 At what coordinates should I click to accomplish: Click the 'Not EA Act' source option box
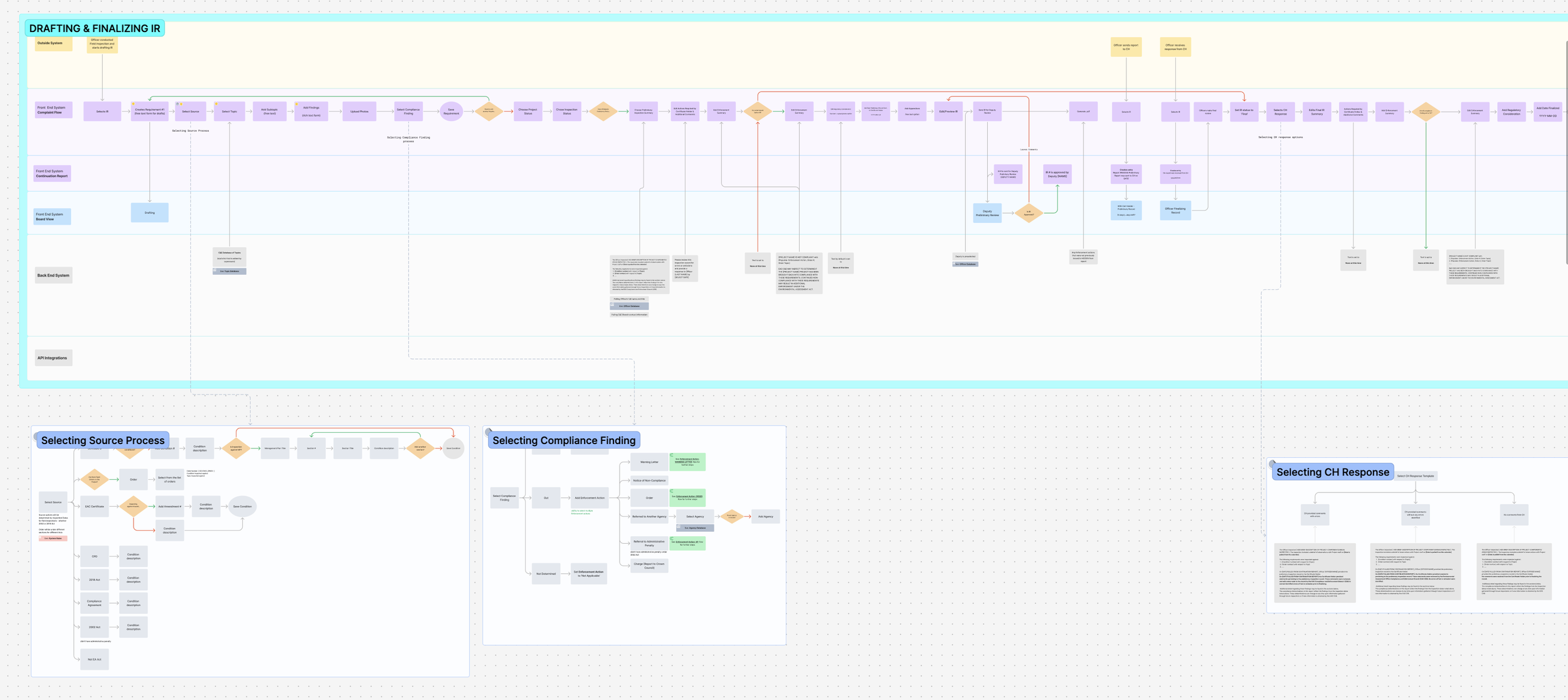coord(95,659)
